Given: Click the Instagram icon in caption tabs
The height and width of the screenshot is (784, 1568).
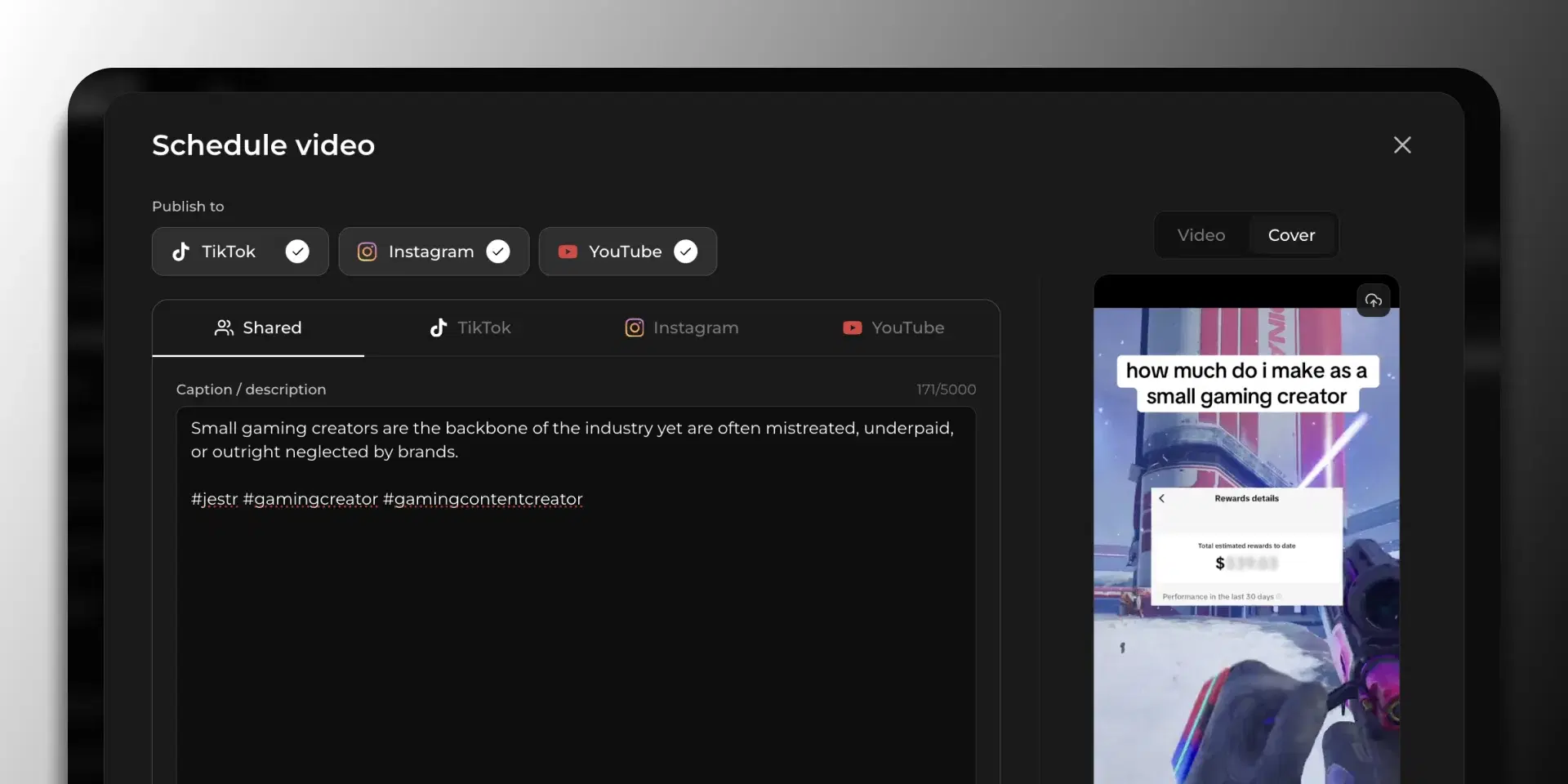Looking at the screenshot, I should tap(635, 327).
